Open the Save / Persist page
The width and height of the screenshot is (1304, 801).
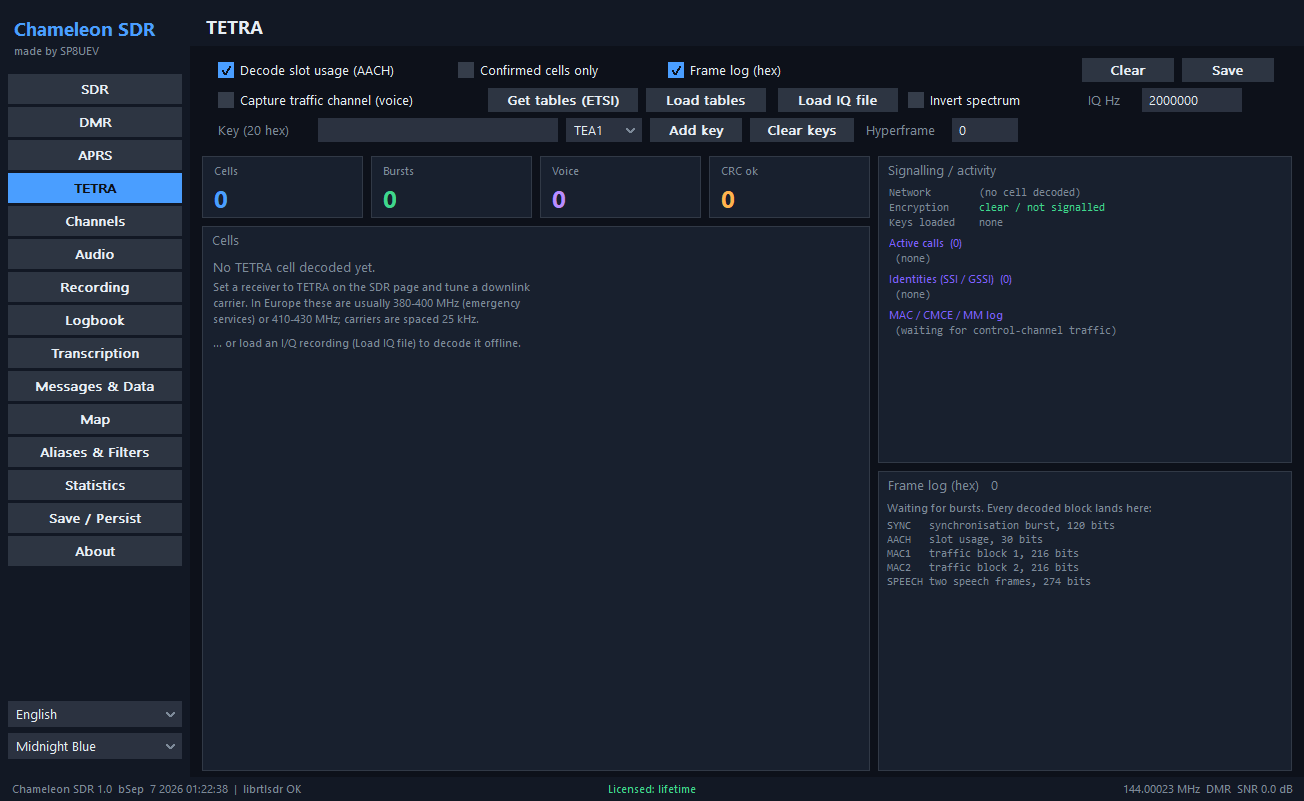[x=95, y=518]
